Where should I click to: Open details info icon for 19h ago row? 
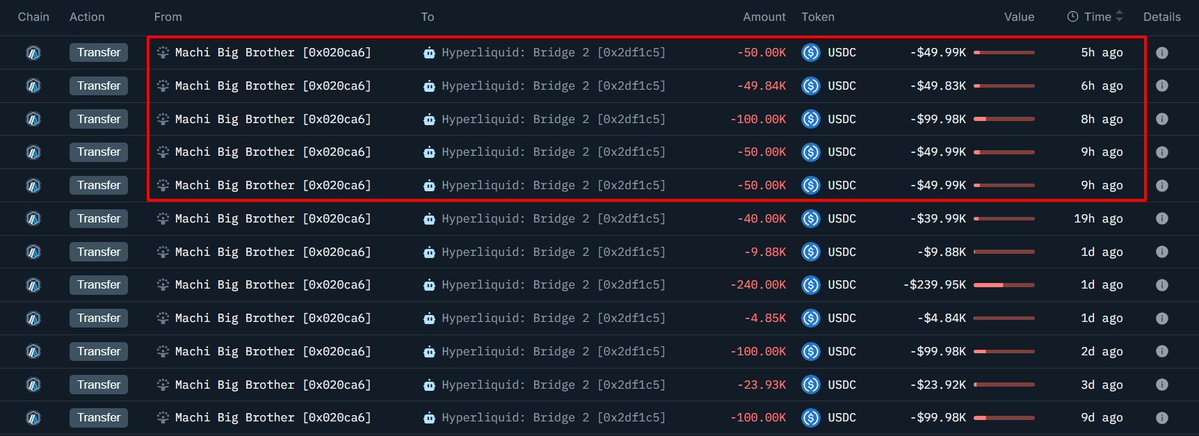click(x=1162, y=219)
